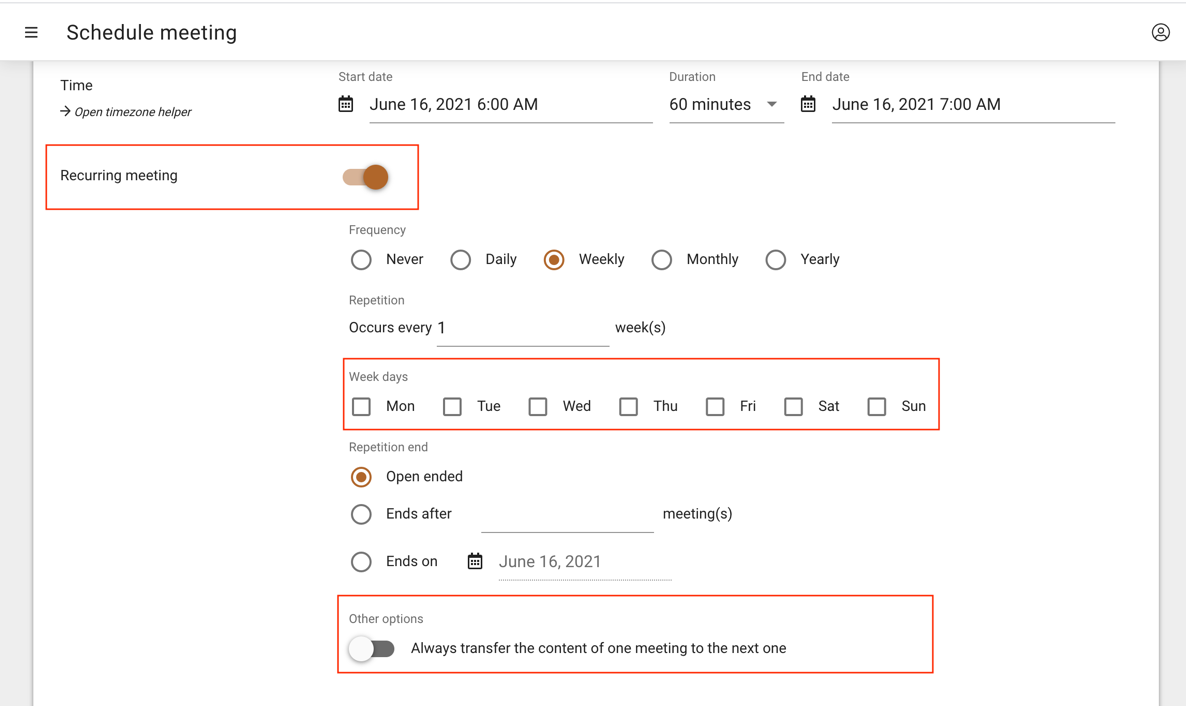Screen dimensions: 1186x706
Task: Click the Start date calendar icon
Action: [x=346, y=104]
